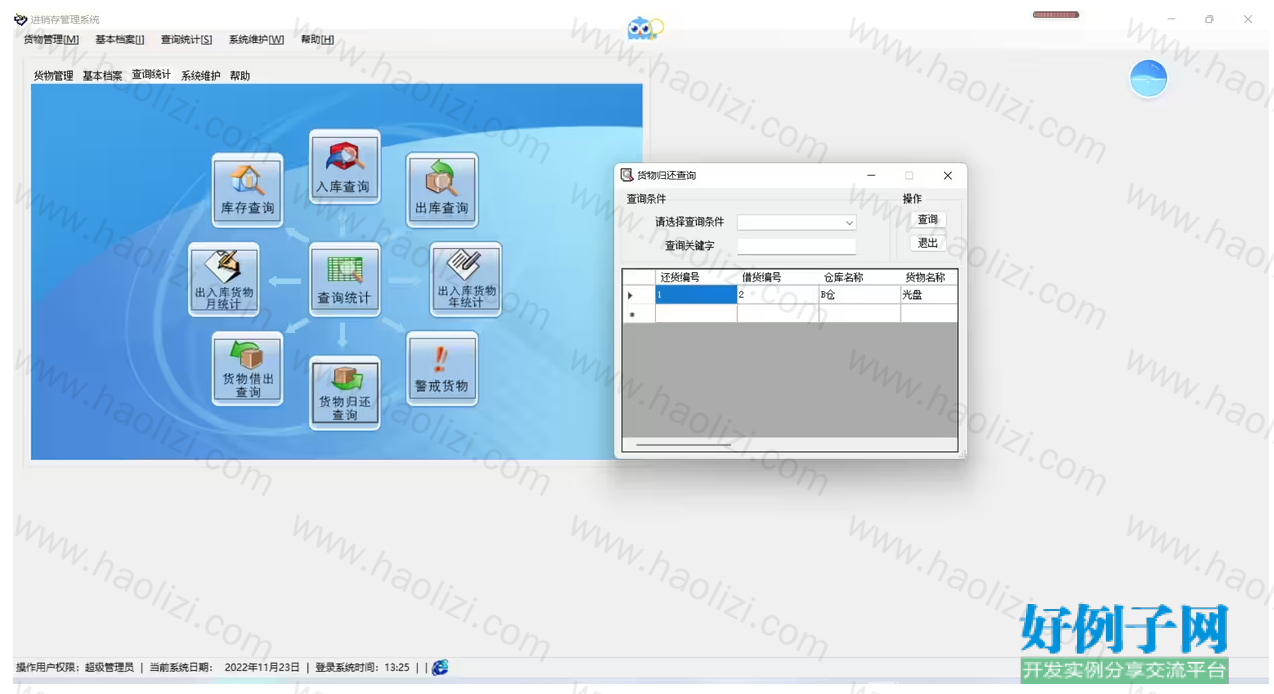Click the central 查询统计 icon

344,279
